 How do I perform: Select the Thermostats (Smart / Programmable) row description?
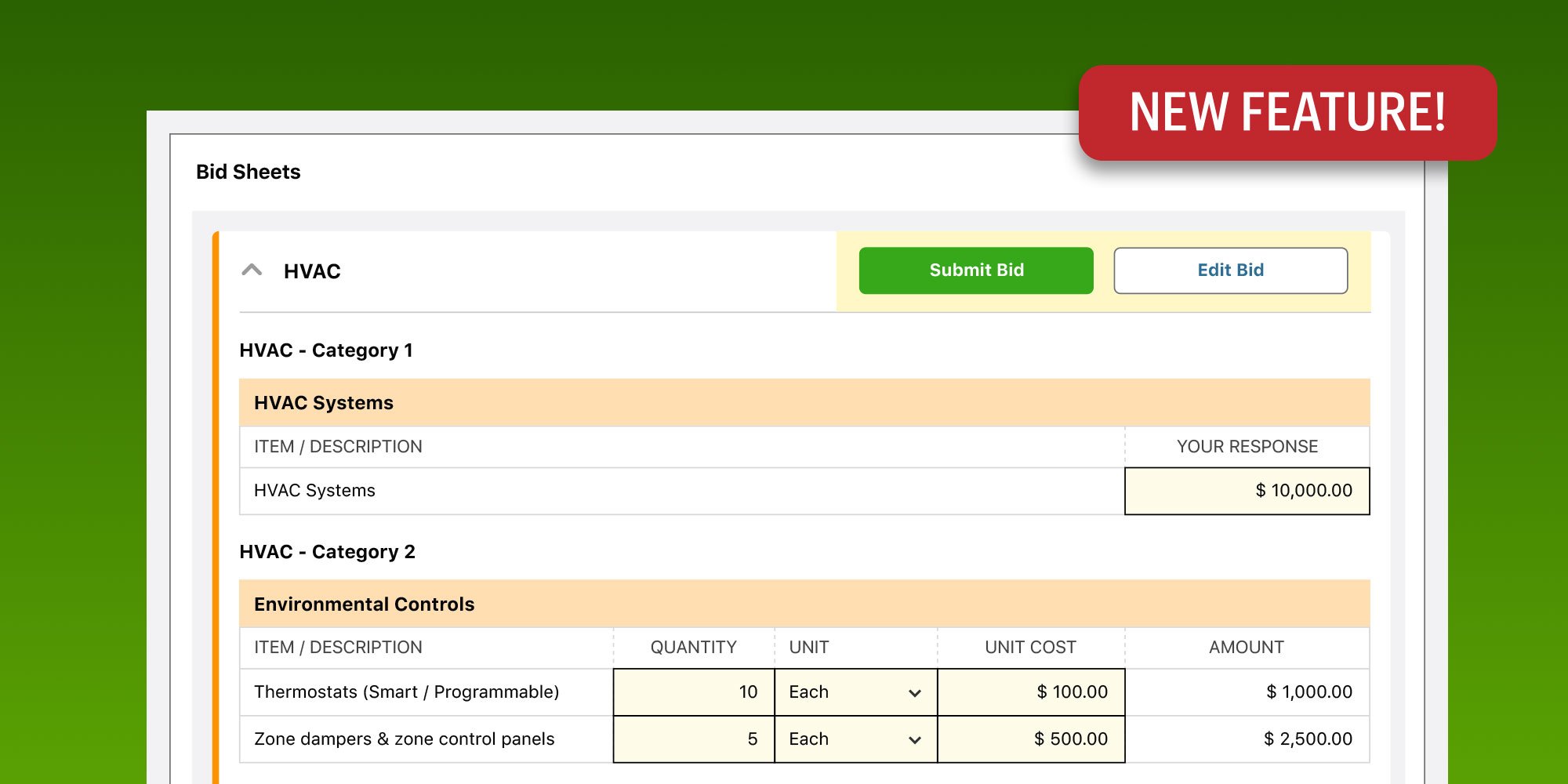tap(406, 692)
